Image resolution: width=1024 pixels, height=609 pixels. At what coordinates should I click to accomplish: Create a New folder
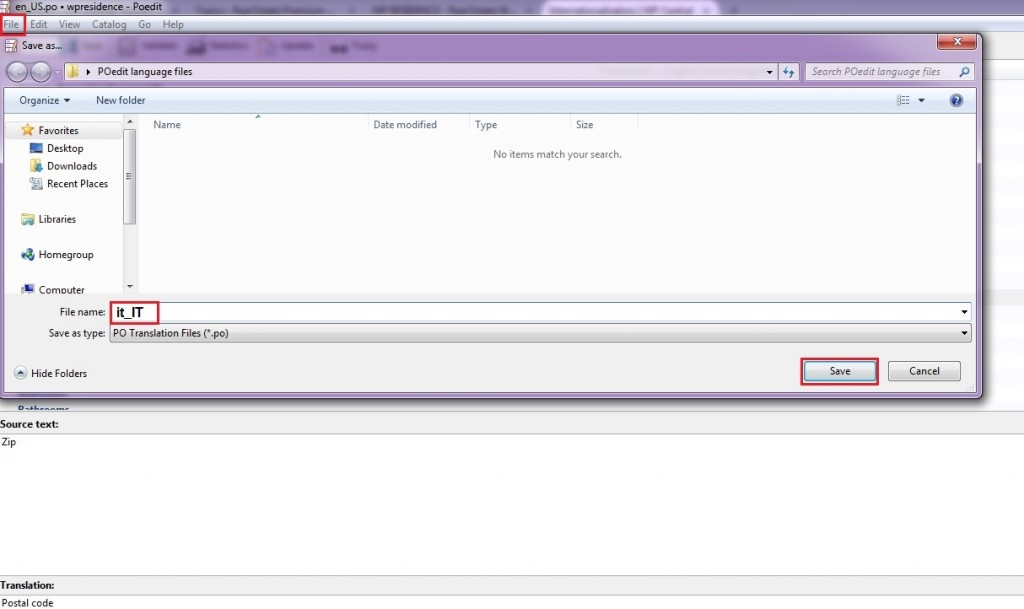click(121, 100)
